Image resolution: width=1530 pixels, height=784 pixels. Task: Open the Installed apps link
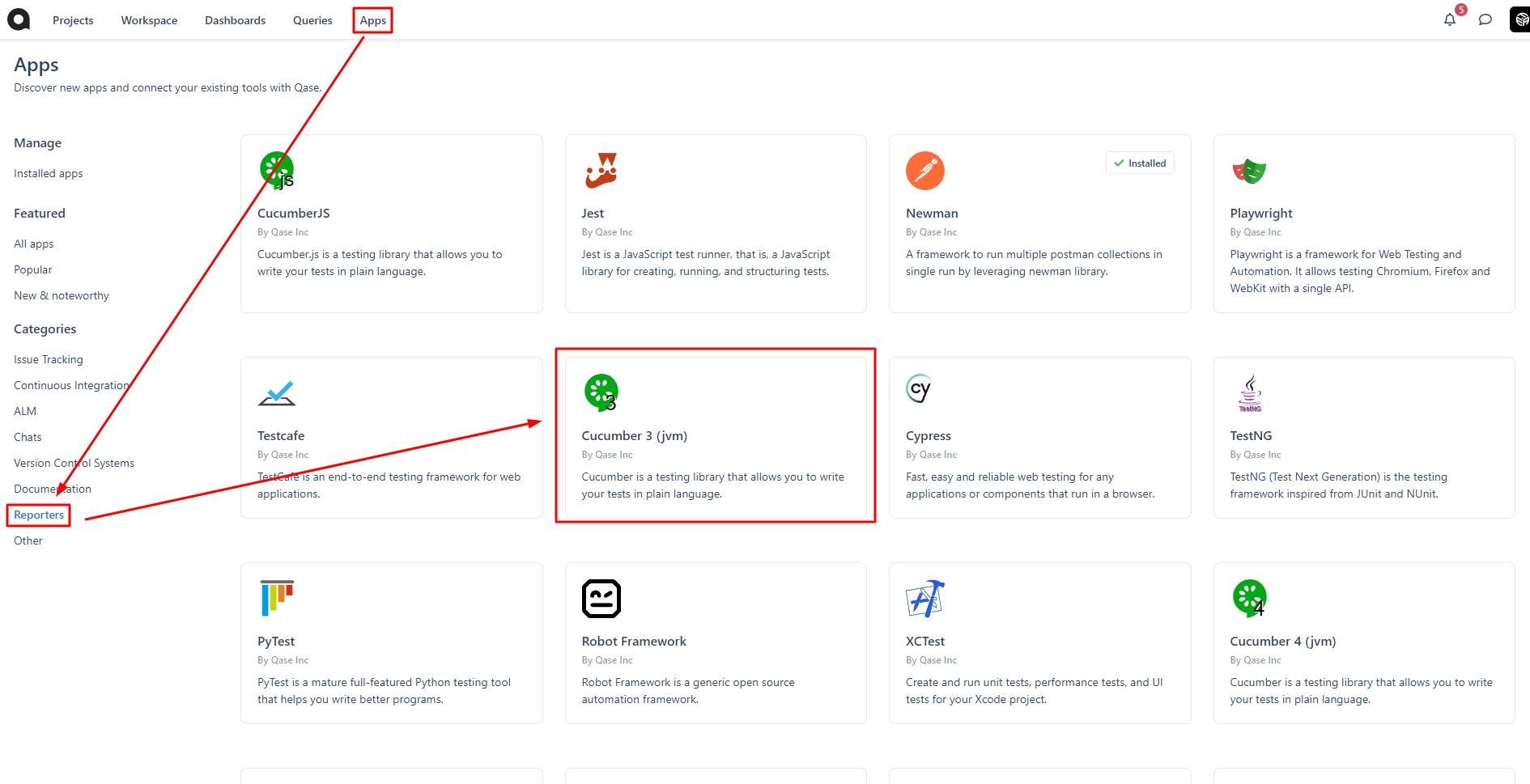pyautogui.click(x=49, y=173)
